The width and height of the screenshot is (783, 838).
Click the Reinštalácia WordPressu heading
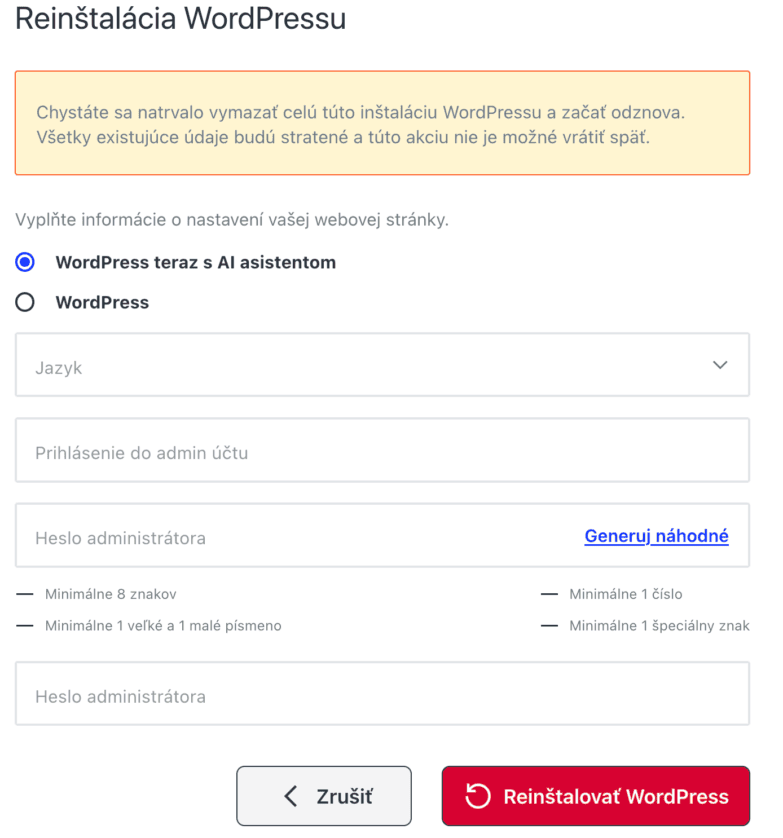(181, 19)
